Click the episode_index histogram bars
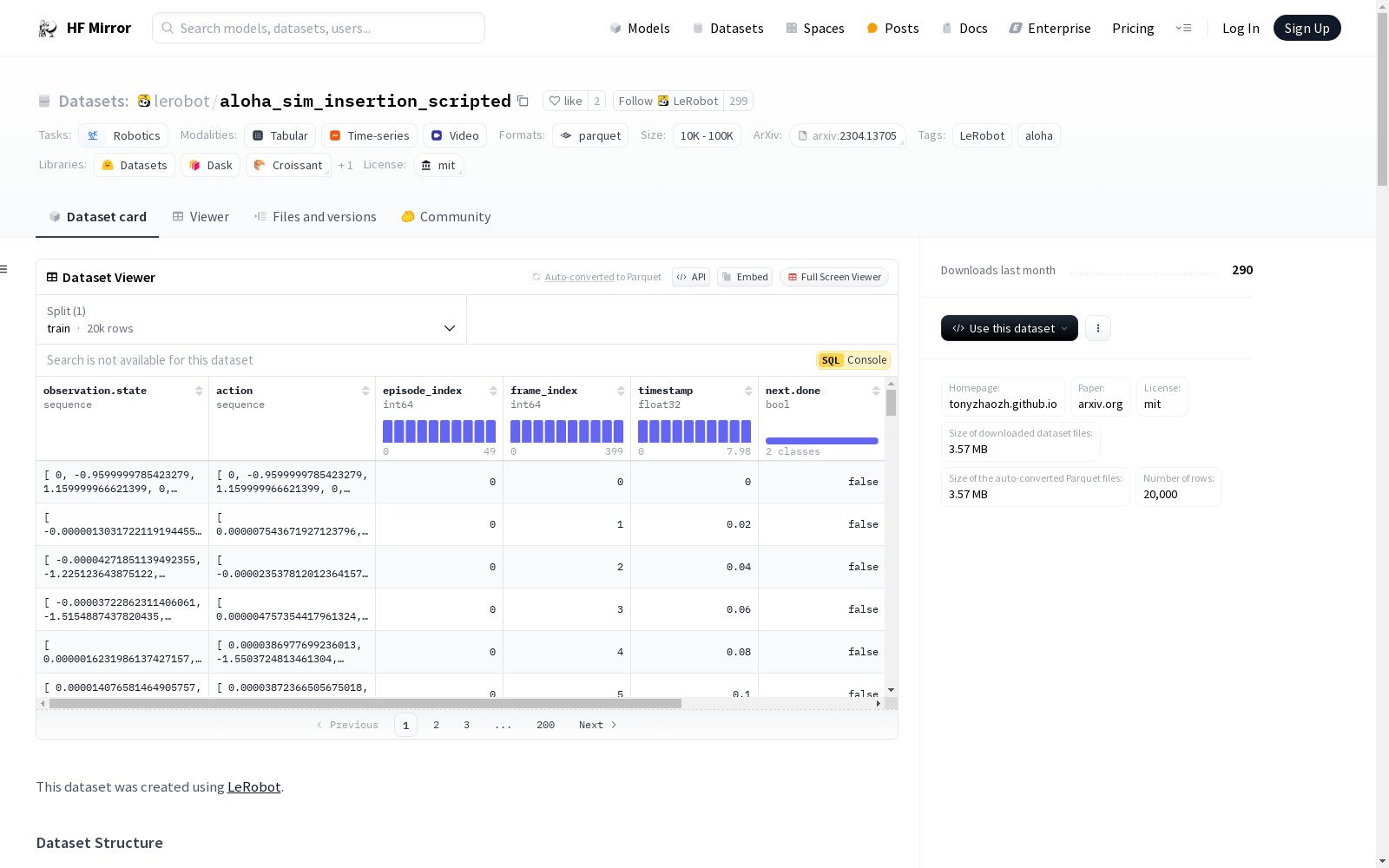Screen dimensions: 1389x868 (439, 431)
